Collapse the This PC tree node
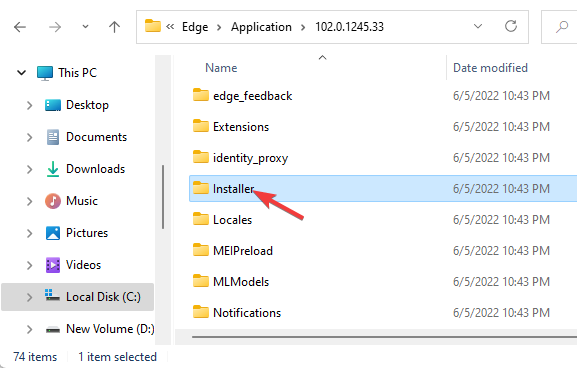This screenshot has height=368, width=577. [21, 72]
